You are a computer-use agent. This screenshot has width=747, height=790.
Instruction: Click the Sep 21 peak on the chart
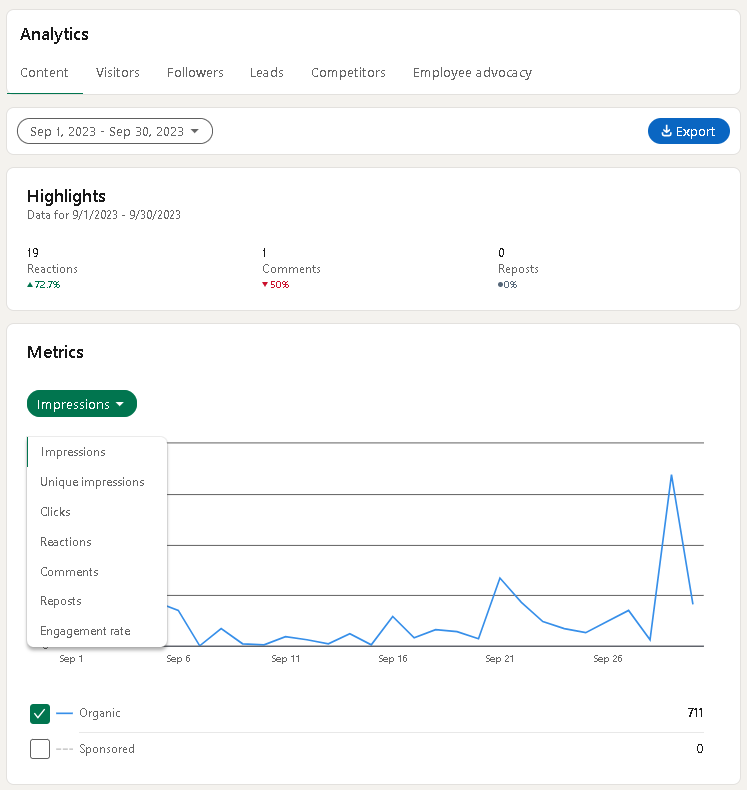(500, 578)
